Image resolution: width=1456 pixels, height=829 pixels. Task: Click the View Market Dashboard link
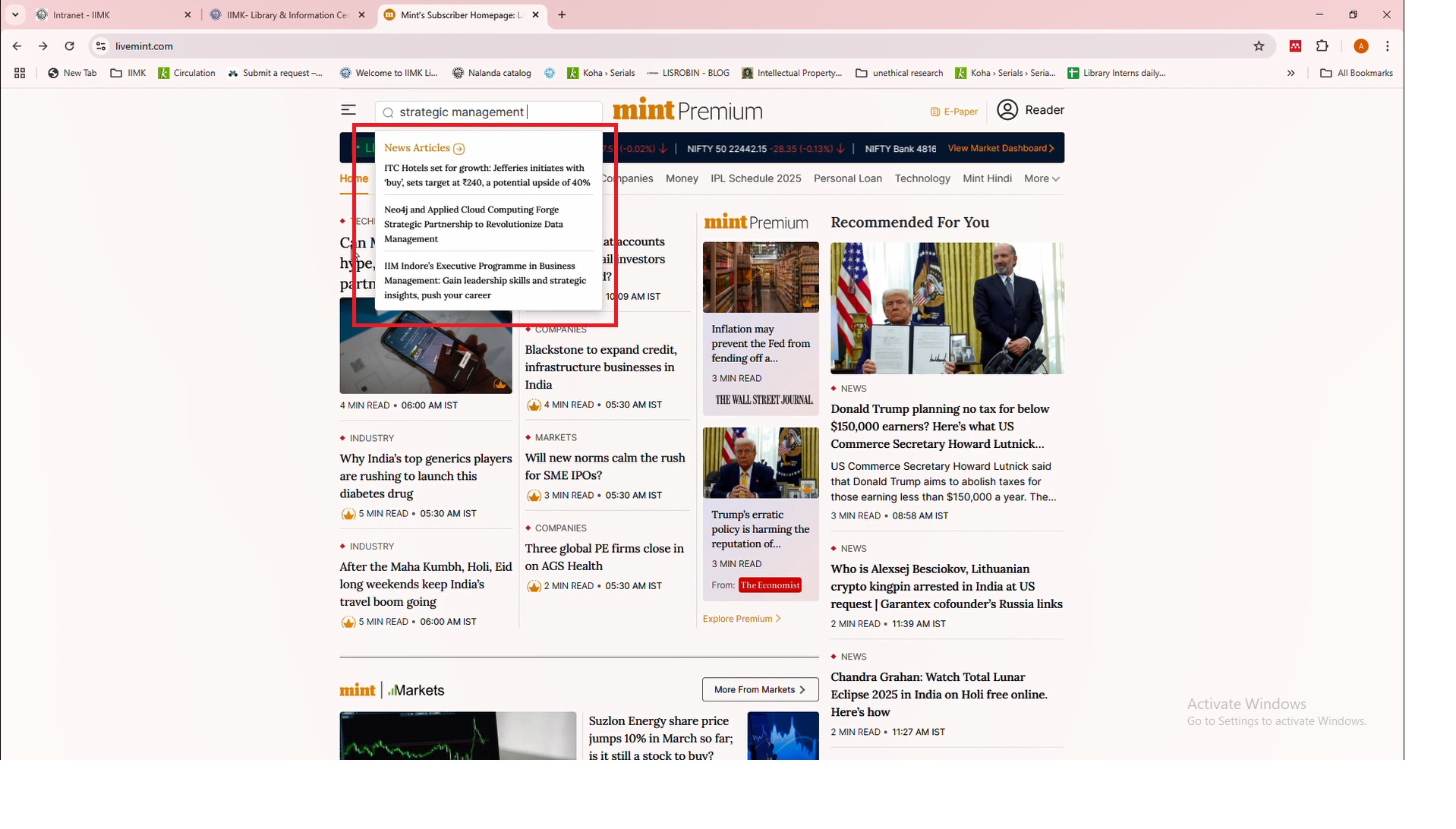[1001, 148]
